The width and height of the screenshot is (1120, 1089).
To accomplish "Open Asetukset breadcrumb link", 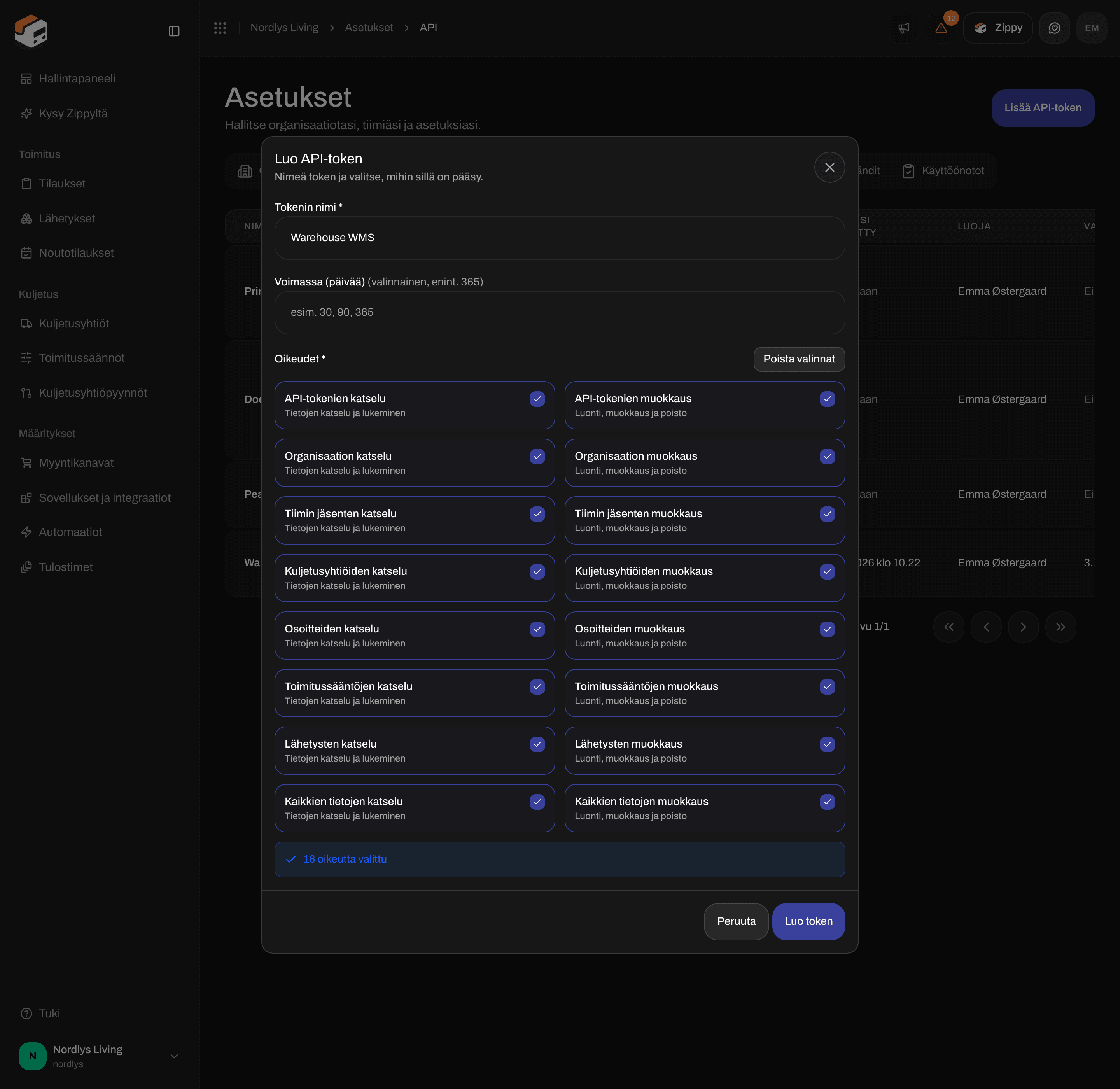I will (369, 28).
